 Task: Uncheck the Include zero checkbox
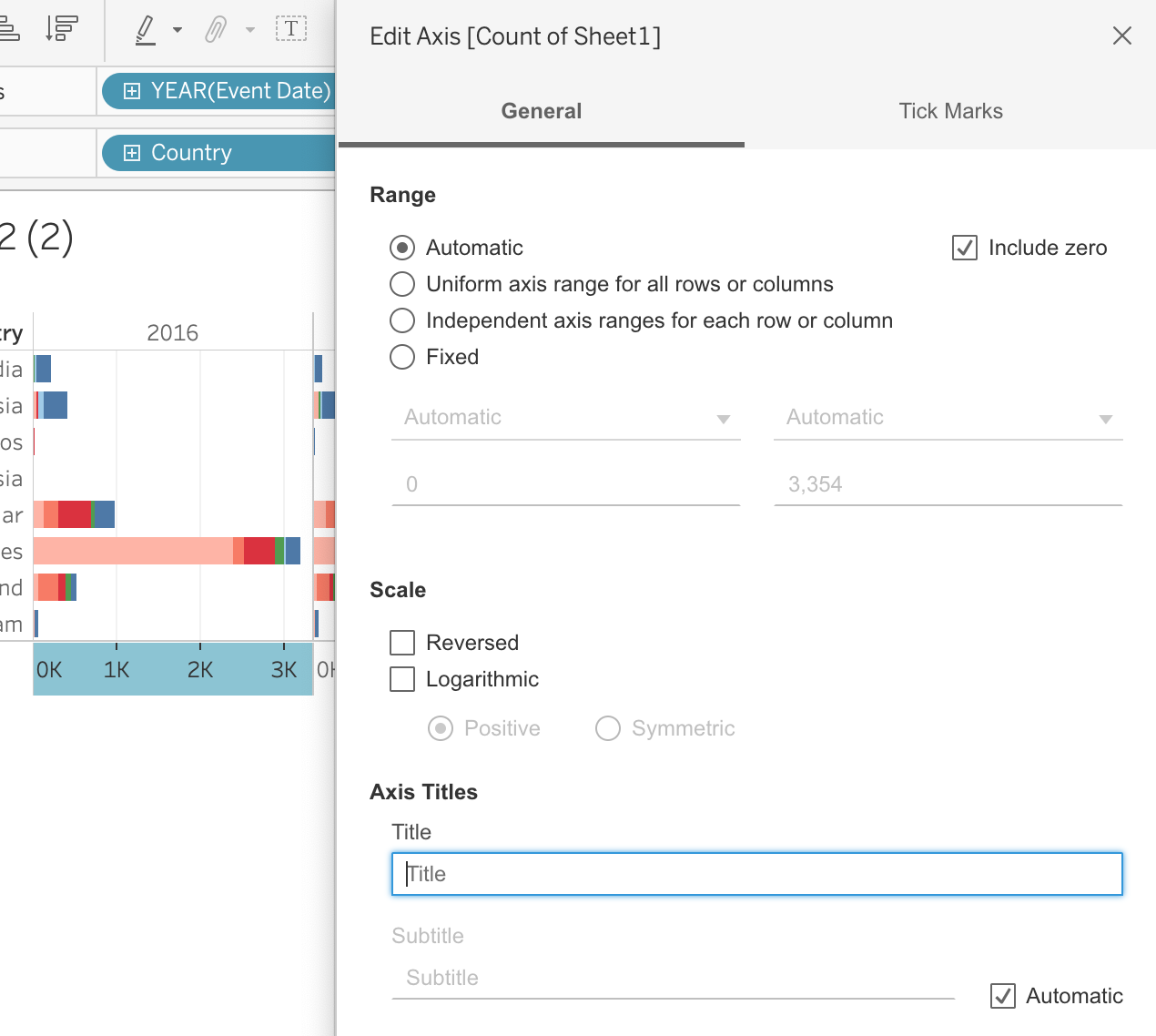click(964, 248)
